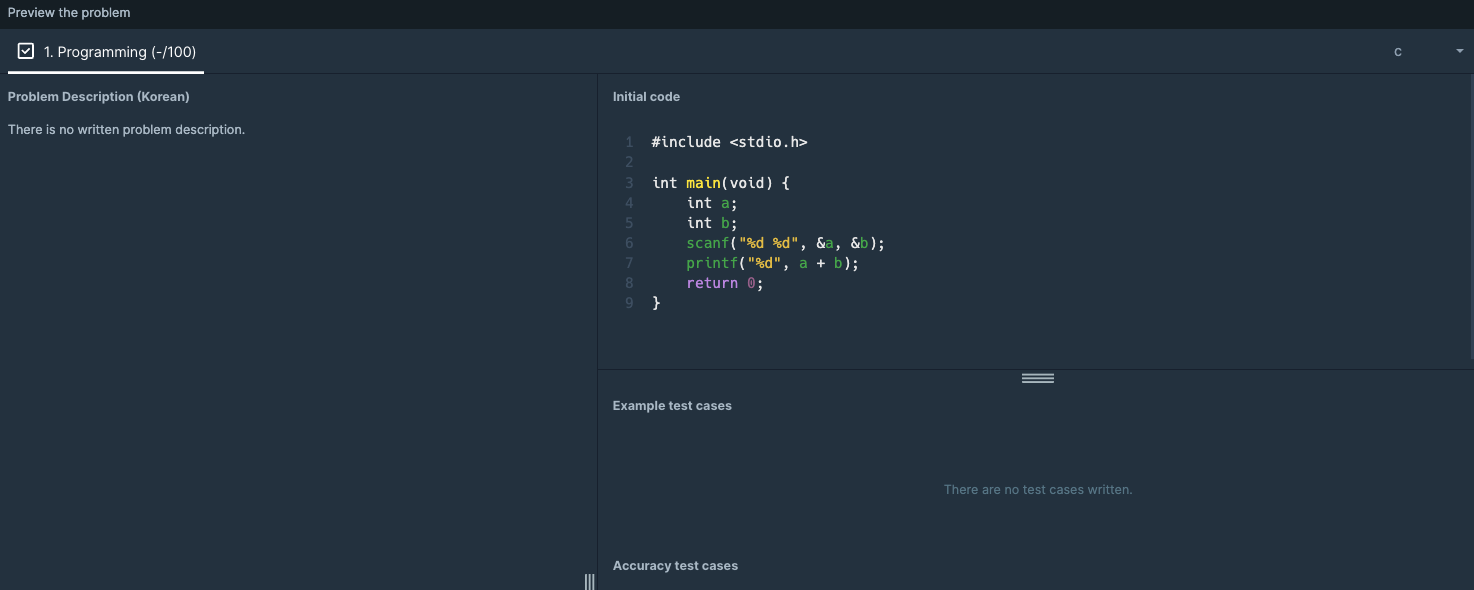Click the vertical panel divider handle

590,581
